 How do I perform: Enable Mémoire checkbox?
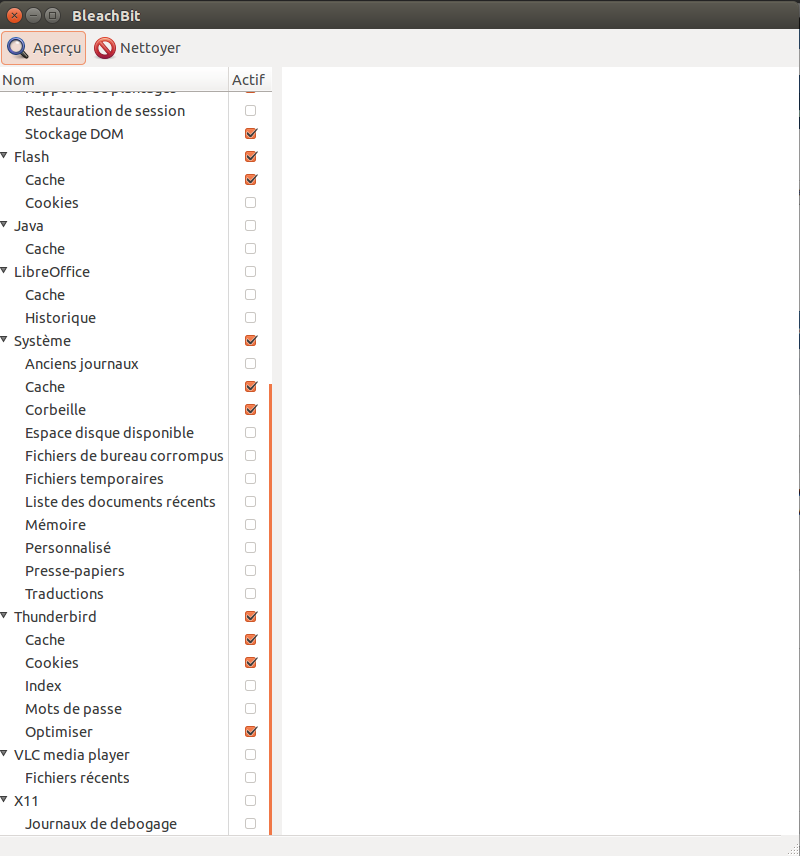pos(251,525)
